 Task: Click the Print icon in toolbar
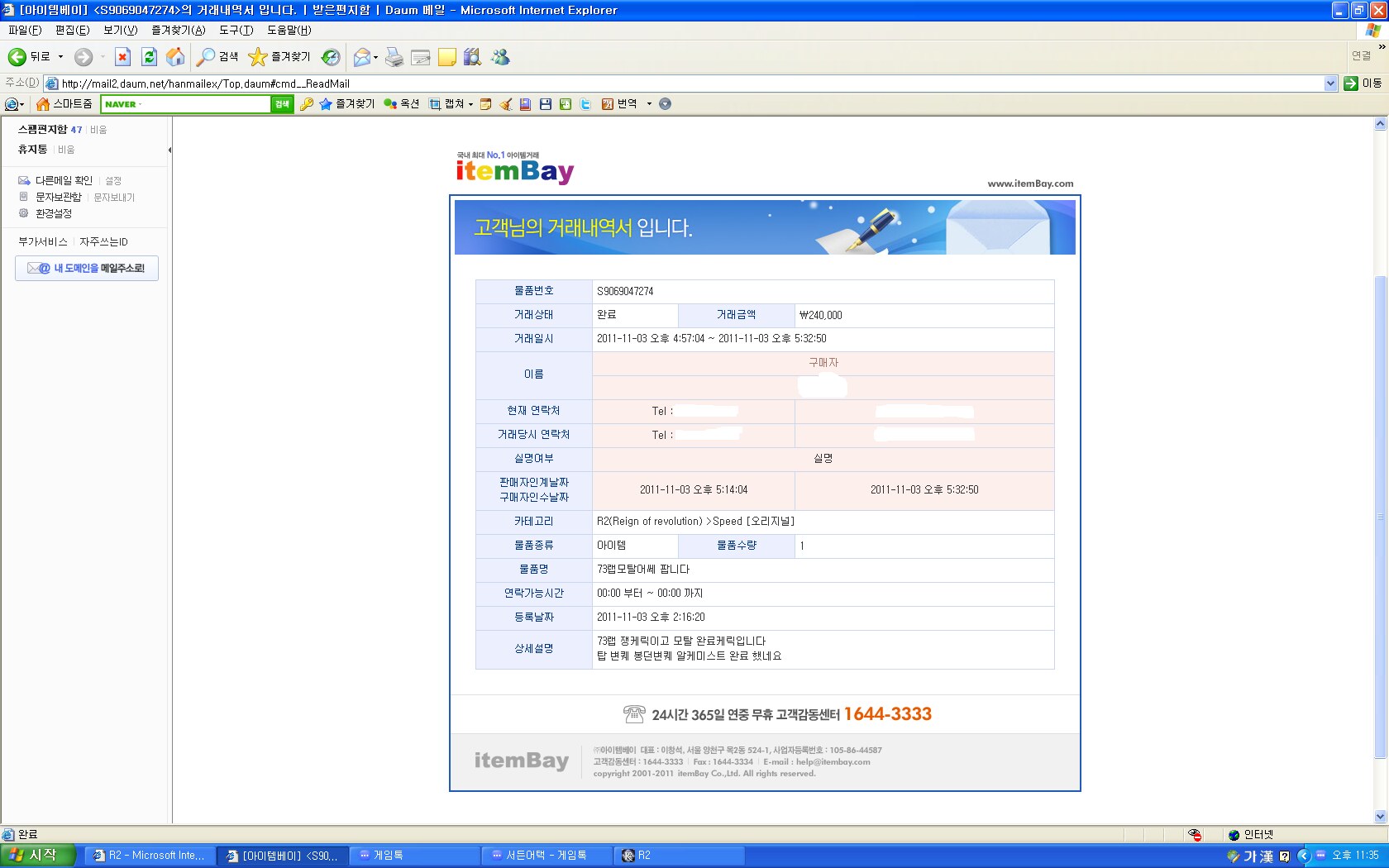[394, 57]
